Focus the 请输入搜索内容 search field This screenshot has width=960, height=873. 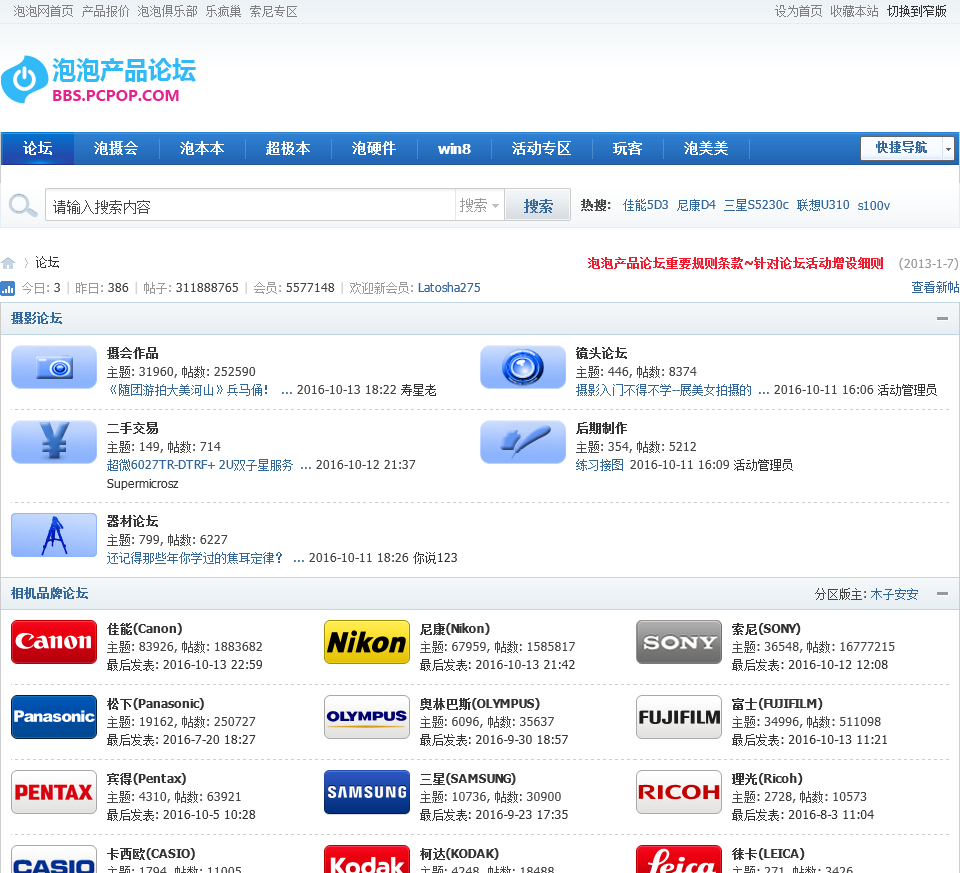[250, 205]
